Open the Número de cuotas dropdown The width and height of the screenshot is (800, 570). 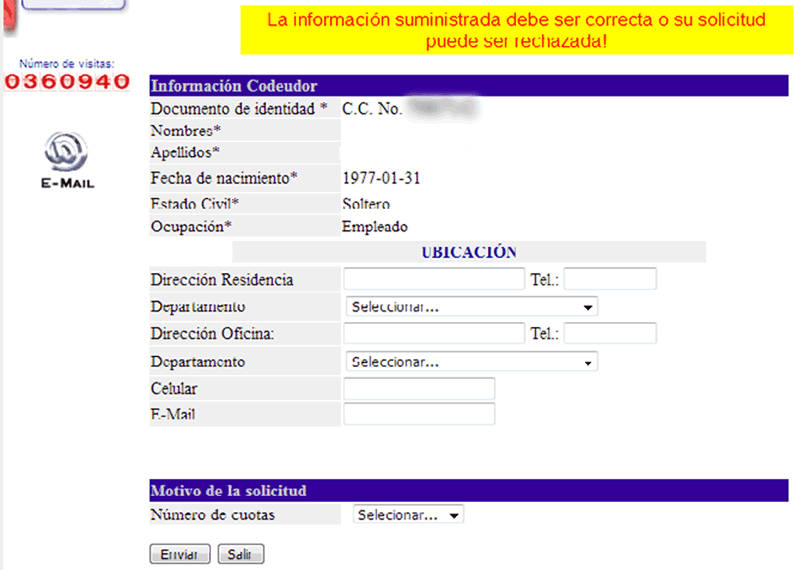408,514
